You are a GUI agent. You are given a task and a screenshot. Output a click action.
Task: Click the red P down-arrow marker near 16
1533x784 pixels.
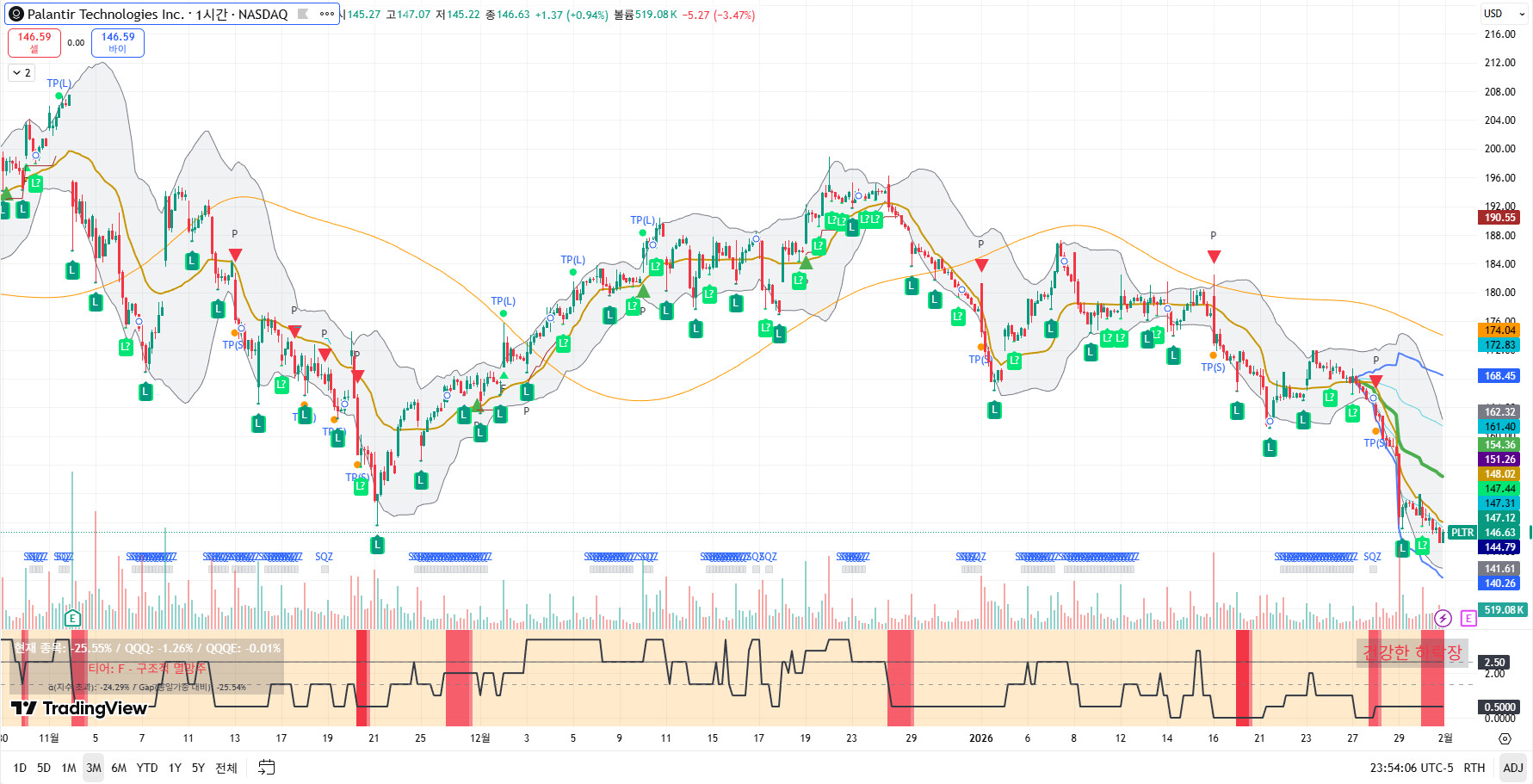[1214, 256]
